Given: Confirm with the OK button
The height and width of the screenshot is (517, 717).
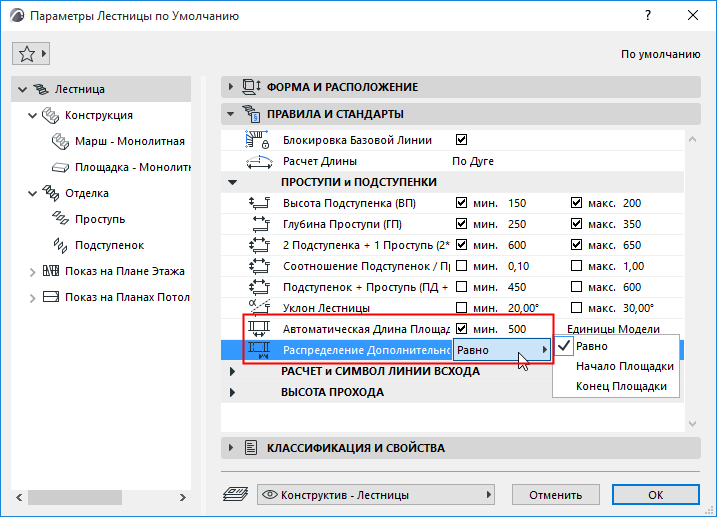Looking at the screenshot, I should pyautogui.click(x=655, y=495).
